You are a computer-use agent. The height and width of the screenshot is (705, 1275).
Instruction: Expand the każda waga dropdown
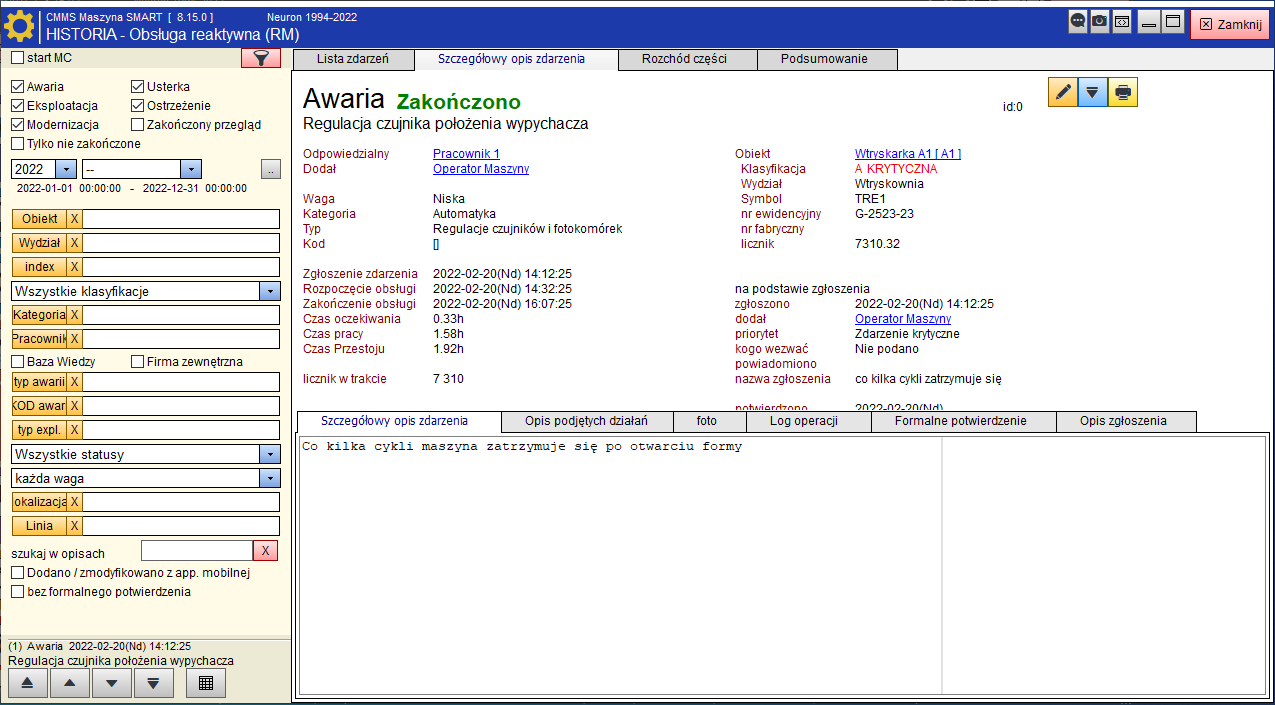(x=269, y=478)
